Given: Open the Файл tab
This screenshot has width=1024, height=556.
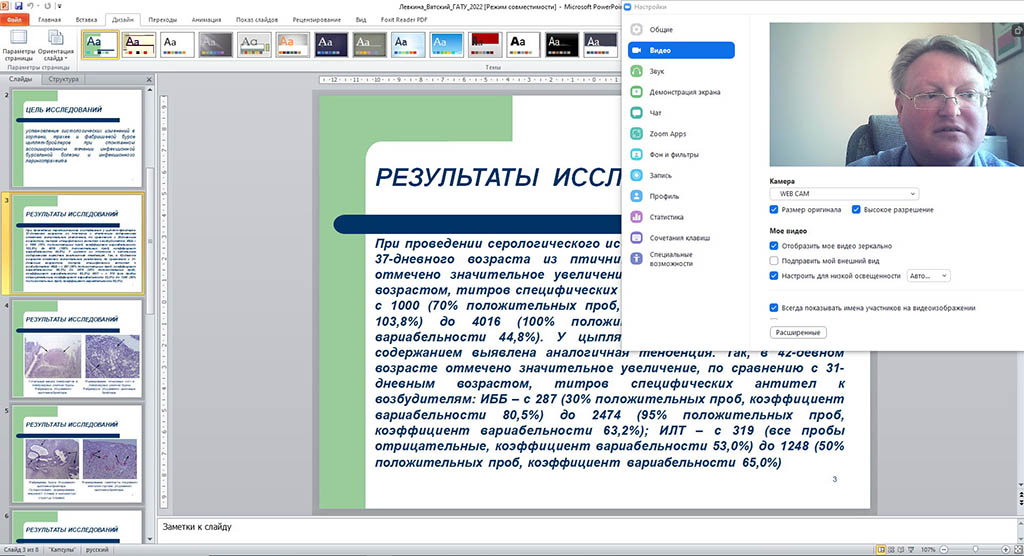Looking at the screenshot, I should tap(14, 20).
